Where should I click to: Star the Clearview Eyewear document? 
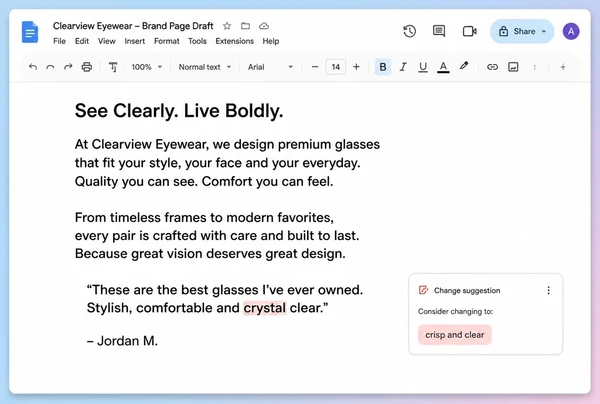[227, 26]
